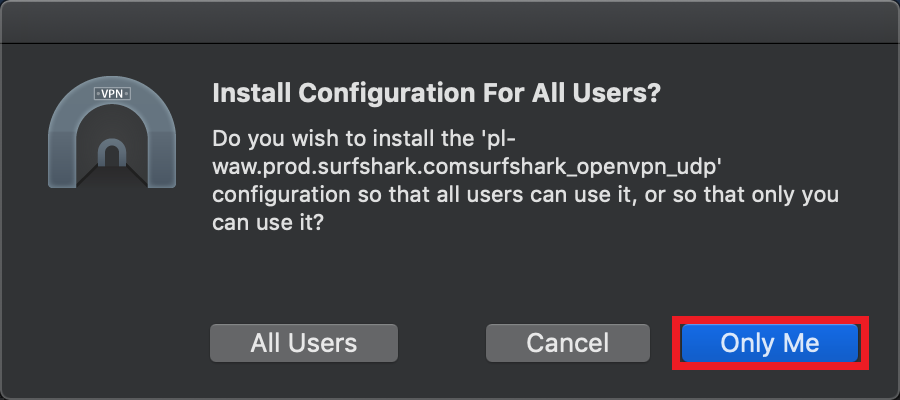Click the red highlight border around Only Me
The height and width of the screenshot is (400, 900).
pyautogui.click(x=770, y=319)
